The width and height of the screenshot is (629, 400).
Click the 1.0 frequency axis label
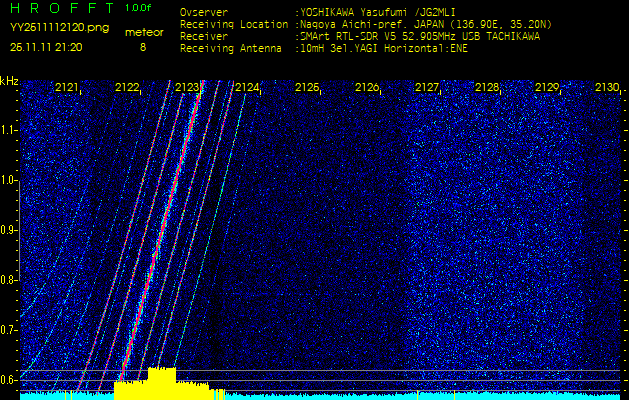(9, 180)
